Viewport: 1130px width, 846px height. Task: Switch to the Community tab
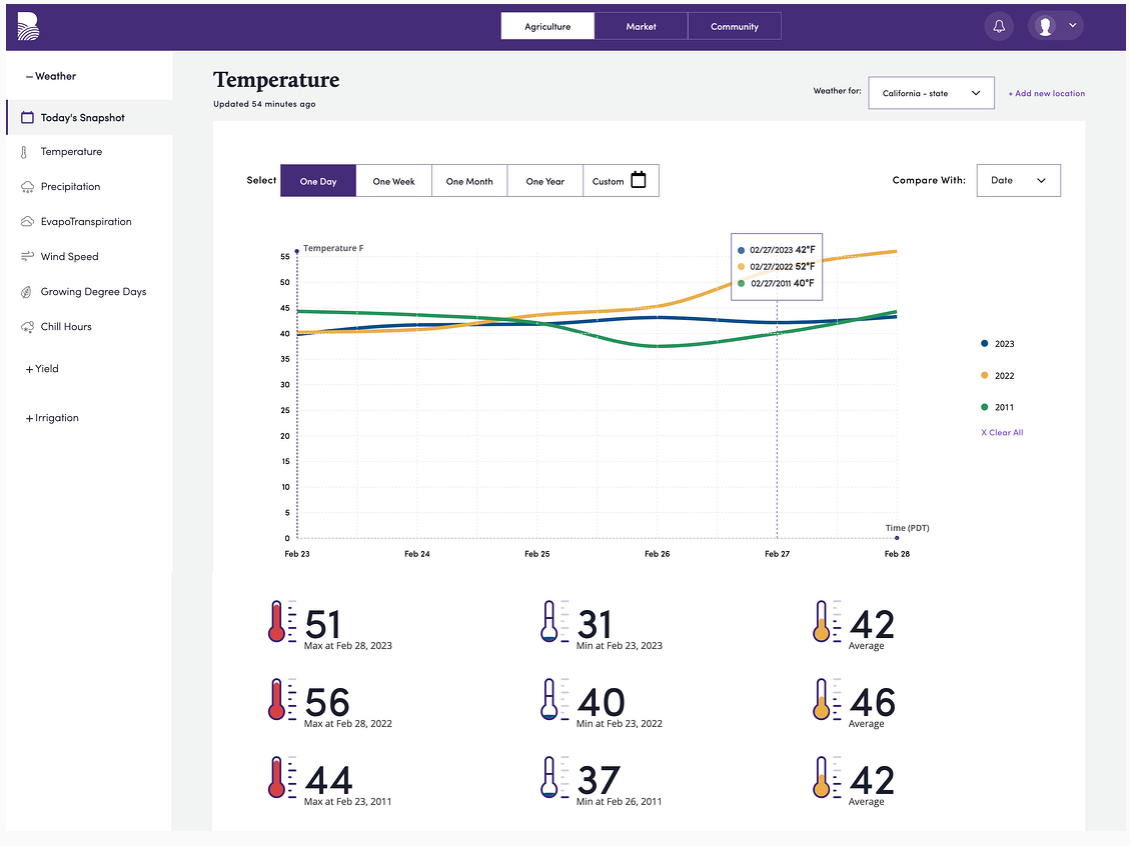point(735,27)
